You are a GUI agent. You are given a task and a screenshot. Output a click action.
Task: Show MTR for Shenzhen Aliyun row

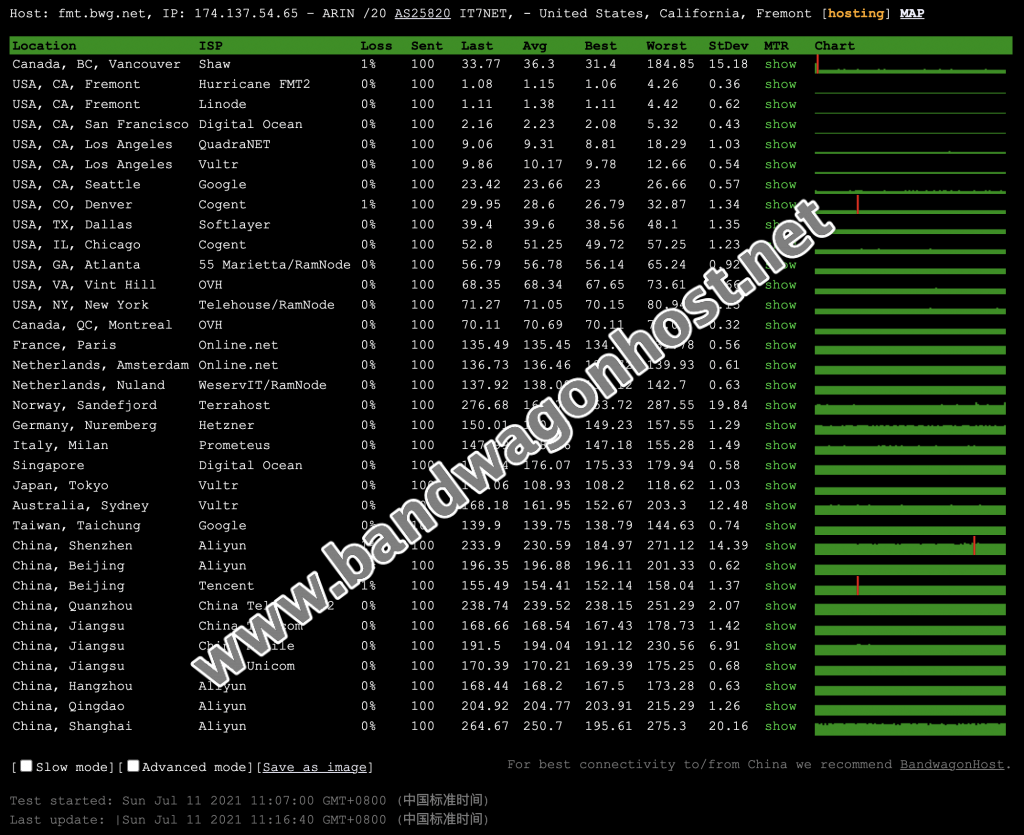[780, 546]
